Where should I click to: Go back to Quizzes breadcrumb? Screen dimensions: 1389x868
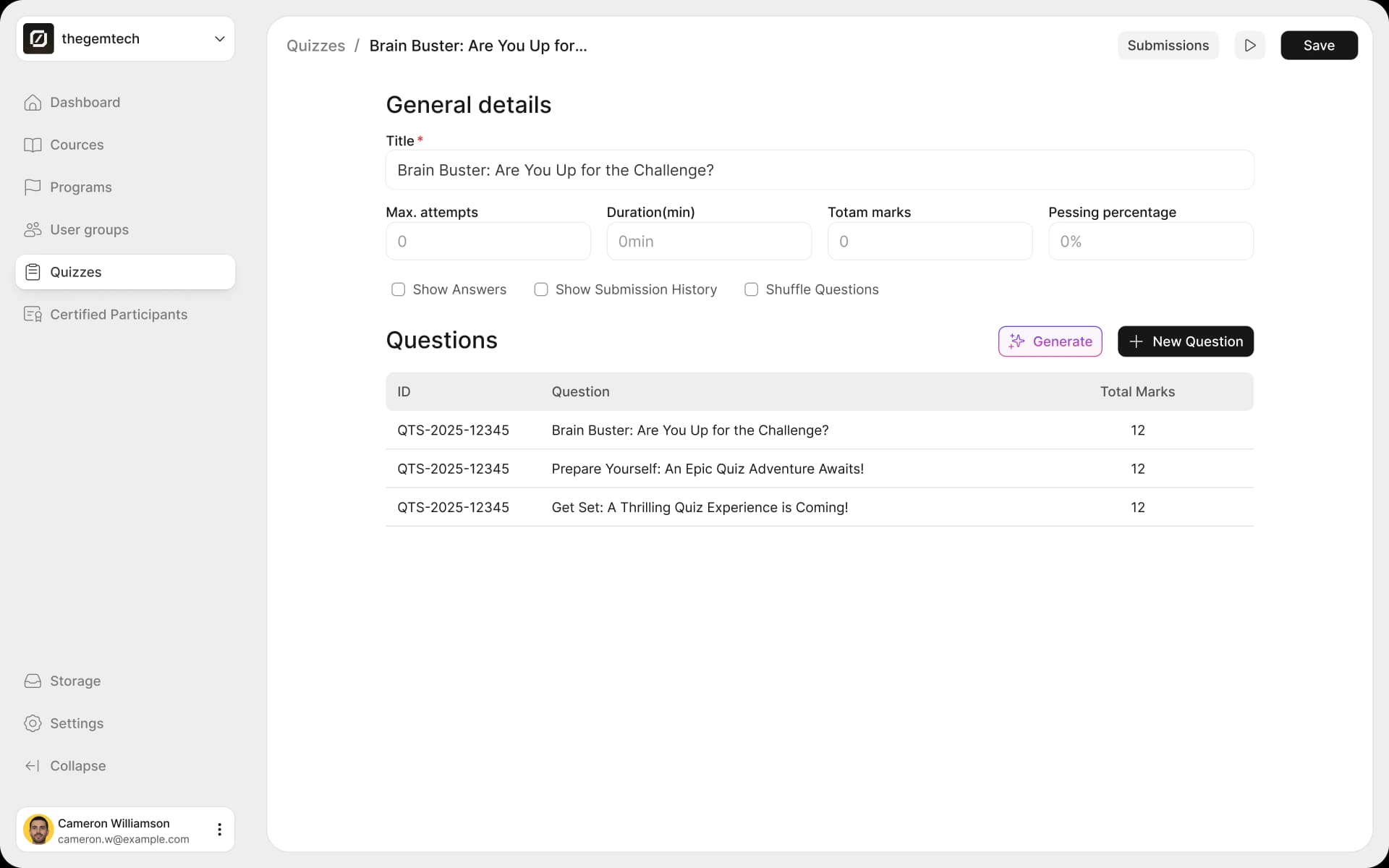(x=315, y=46)
